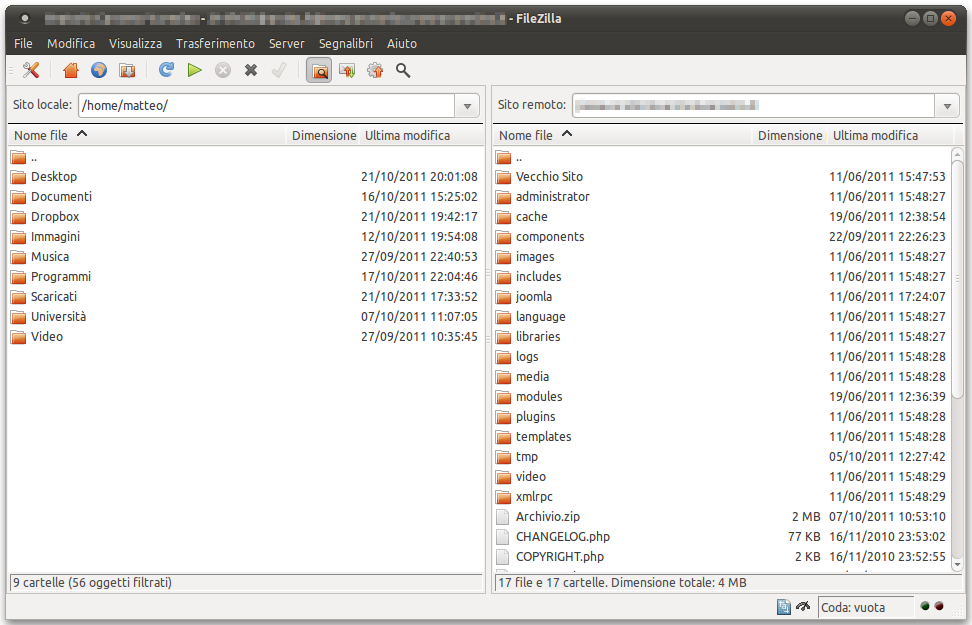
Task: Refresh file lists with the blue arrow icon
Action: point(166,69)
